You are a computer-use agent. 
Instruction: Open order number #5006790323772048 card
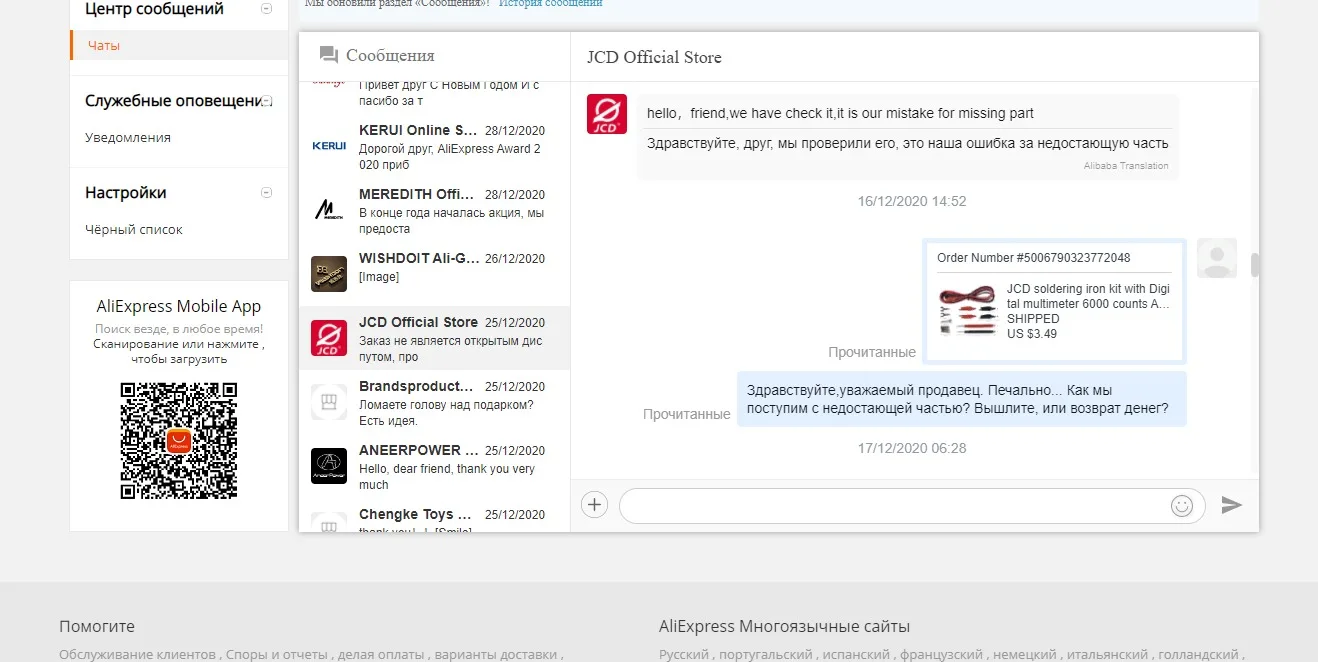tap(1055, 301)
